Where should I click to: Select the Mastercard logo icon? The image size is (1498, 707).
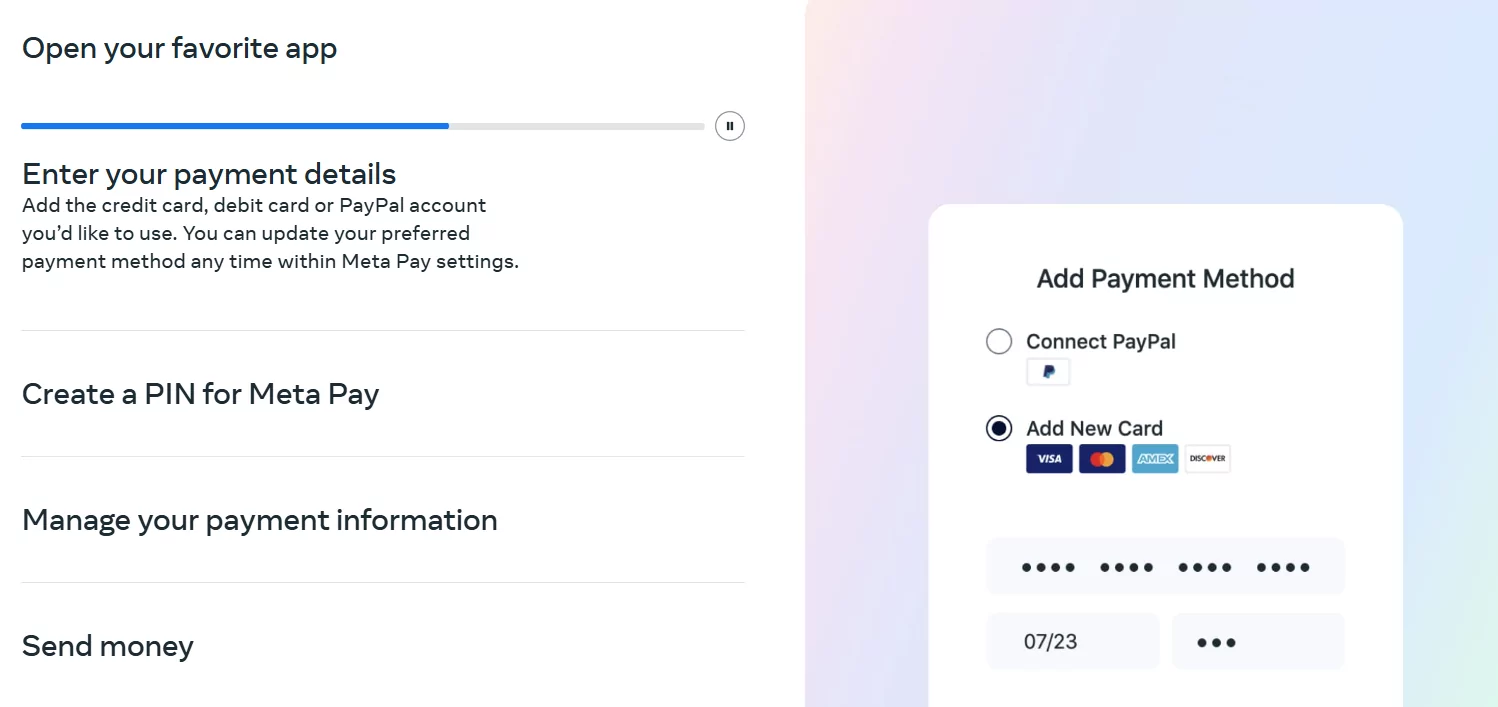click(1102, 458)
